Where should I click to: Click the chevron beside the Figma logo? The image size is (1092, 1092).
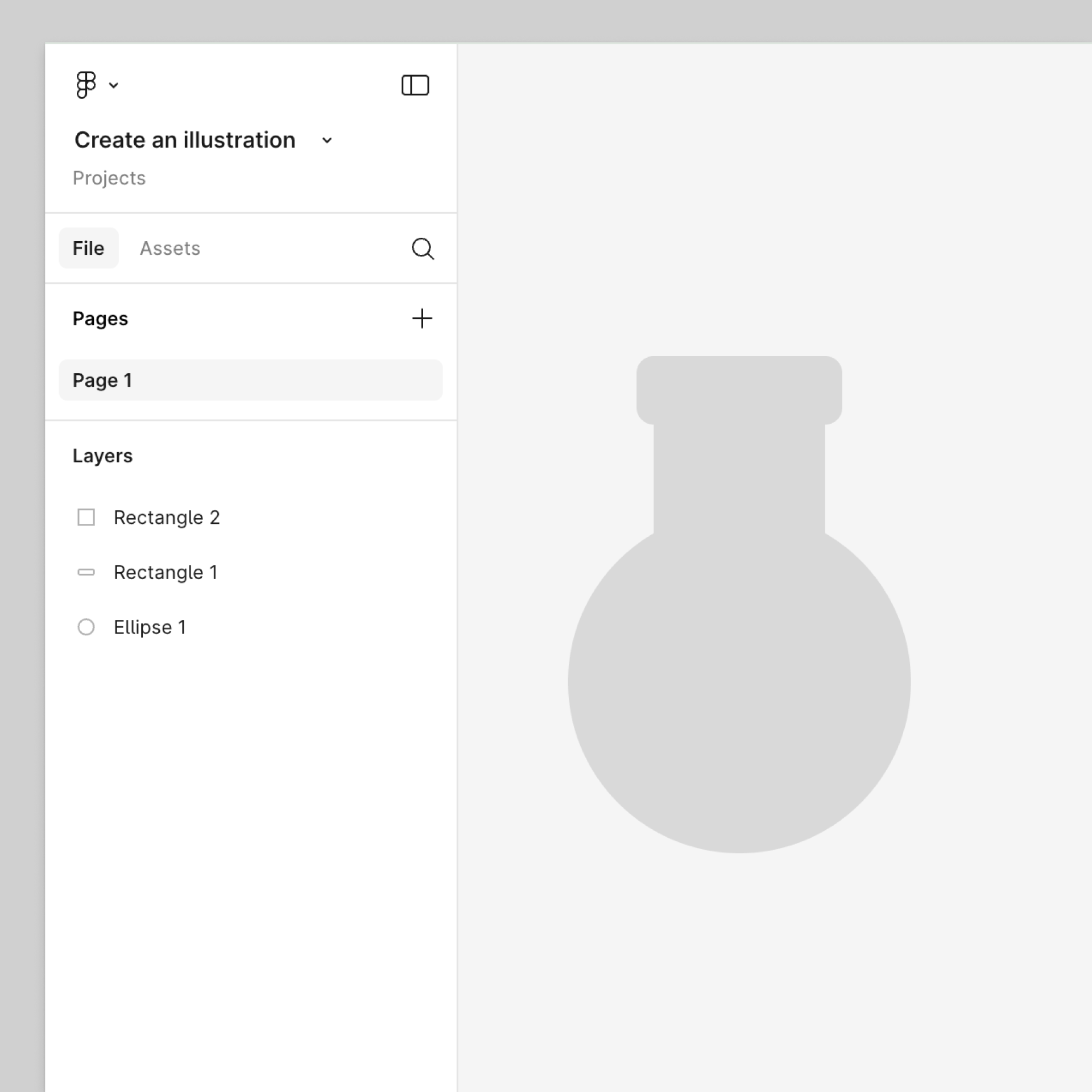click(x=114, y=86)
